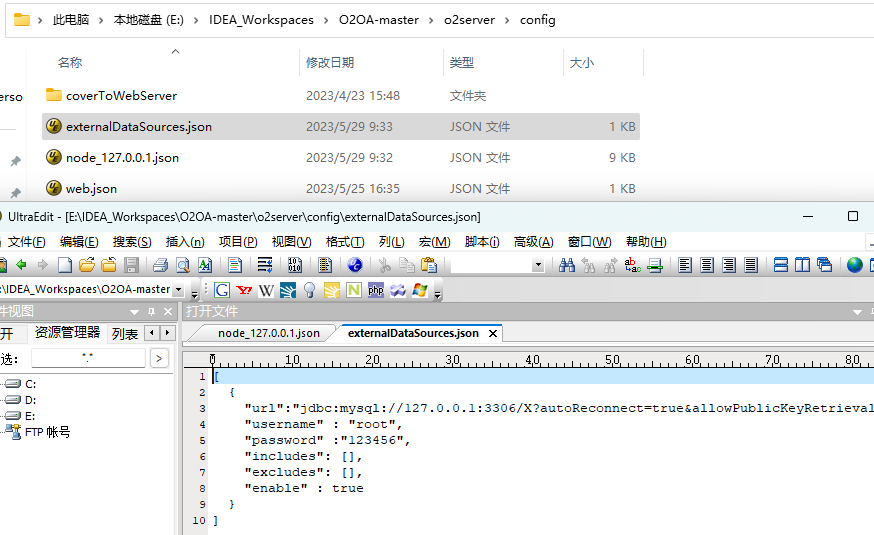The image size is (874, 535).
Task: Click the Google search toolbar icon
Action: [x=222, y=290]
